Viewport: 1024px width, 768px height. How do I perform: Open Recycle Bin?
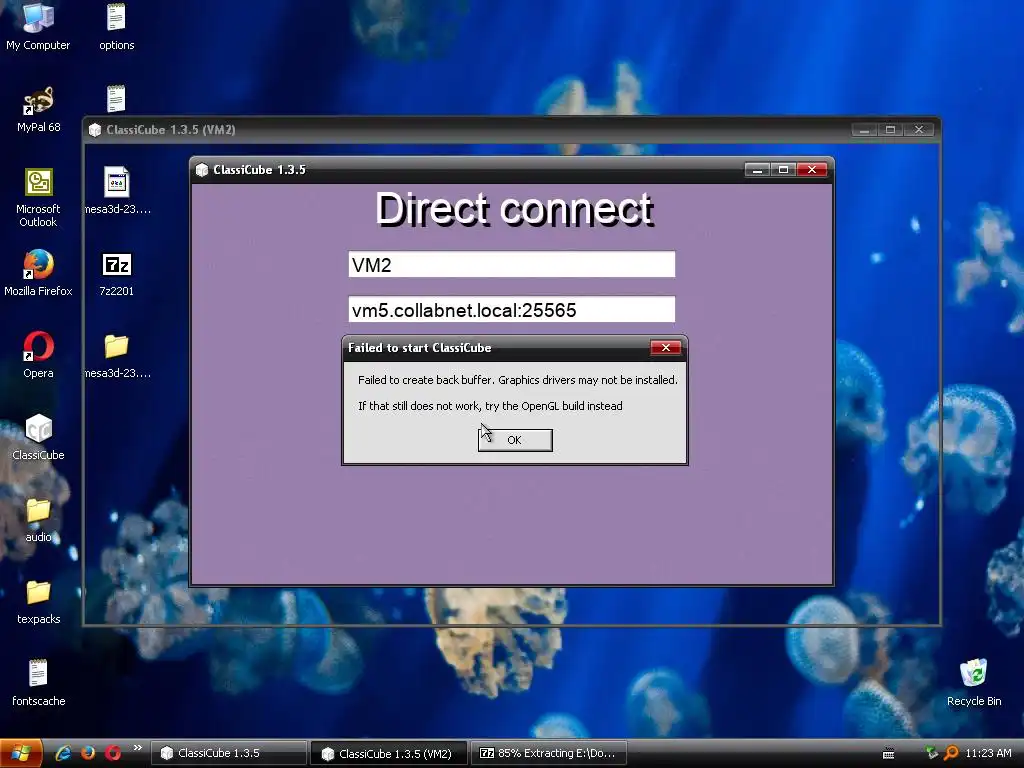[974, 683]
